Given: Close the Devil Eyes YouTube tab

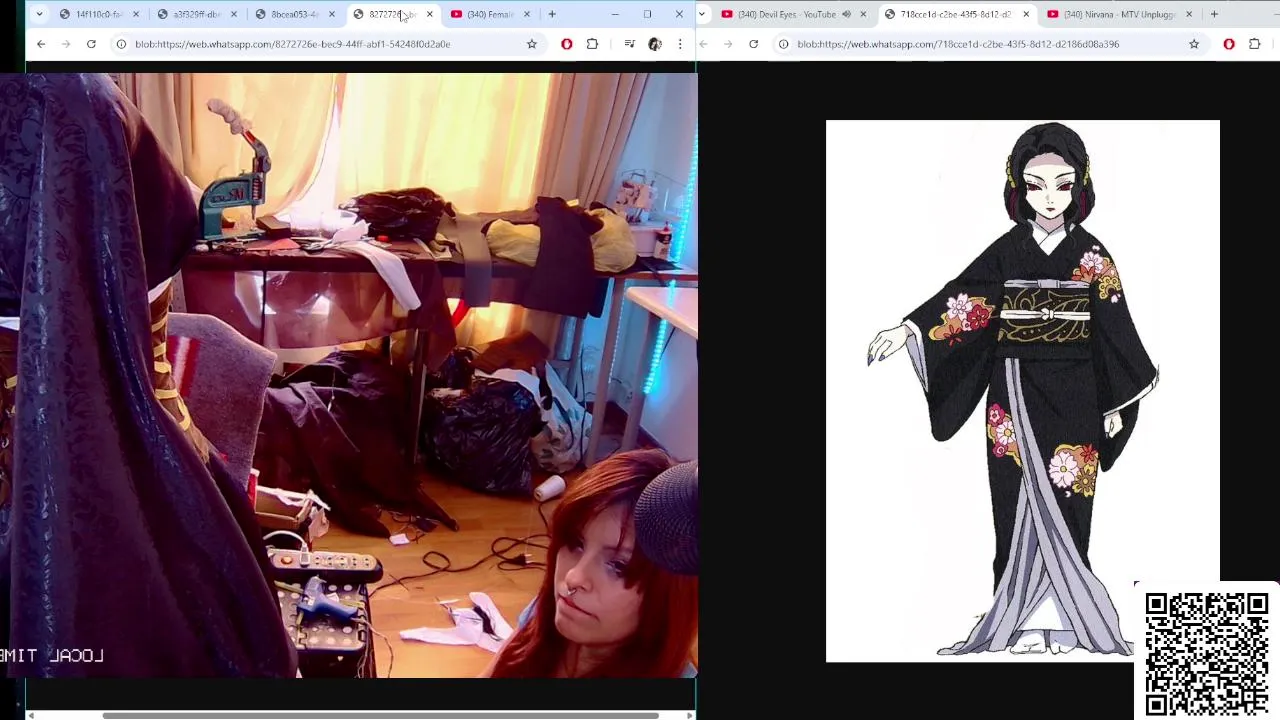Looking at the screenshot, I should (863, 14).
